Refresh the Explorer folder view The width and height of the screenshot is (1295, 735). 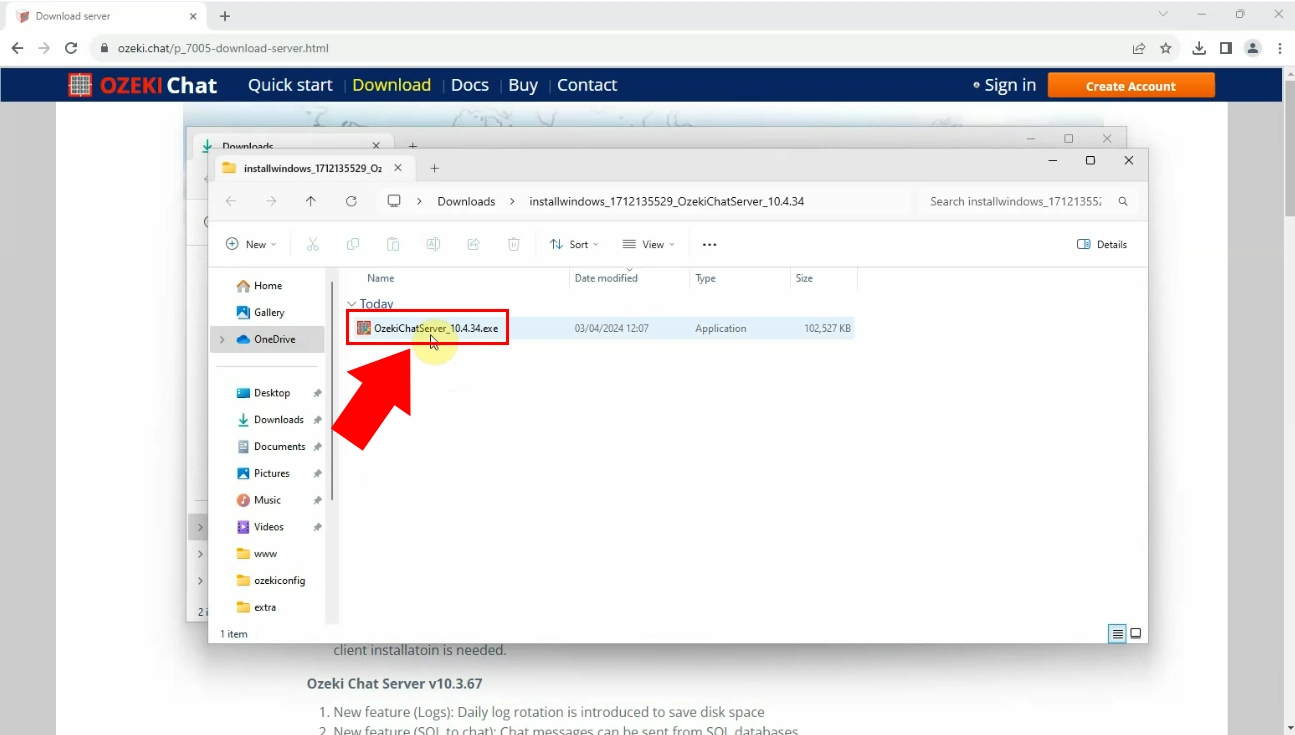pyautogui.click(x=351, y=201)
